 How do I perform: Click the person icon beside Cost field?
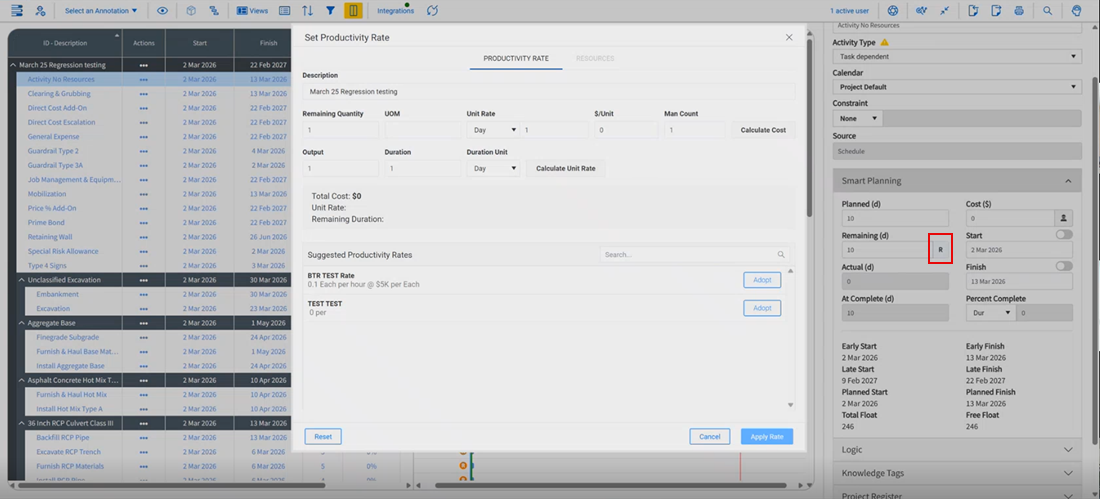(1064, 218)
